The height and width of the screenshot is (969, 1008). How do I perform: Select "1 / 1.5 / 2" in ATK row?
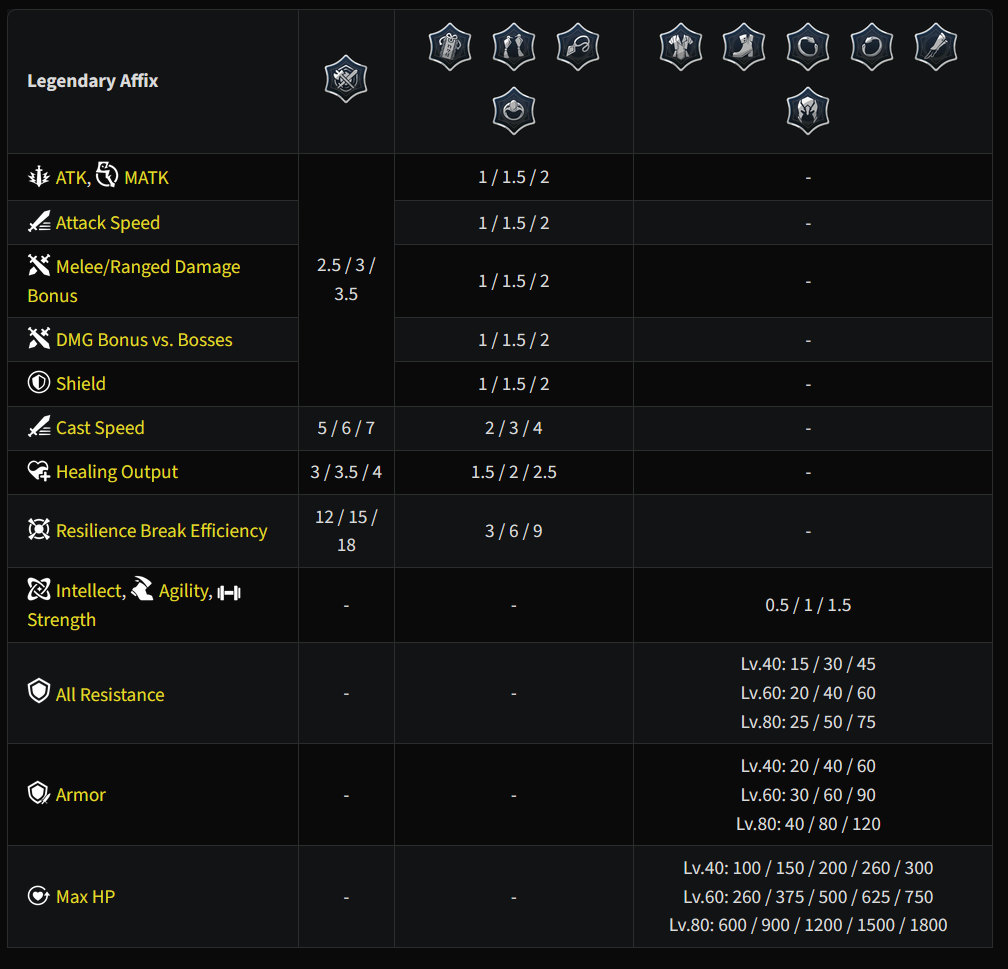tap(514, 177)
